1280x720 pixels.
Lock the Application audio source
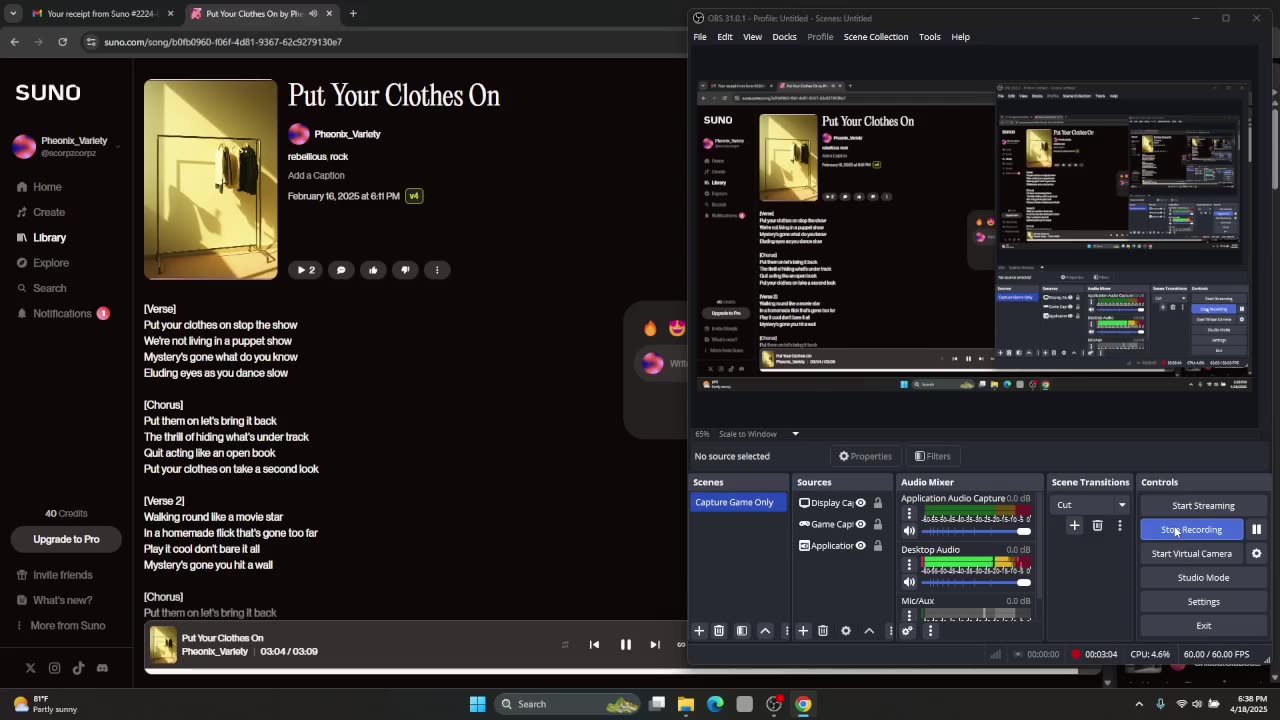coord(878,545)
